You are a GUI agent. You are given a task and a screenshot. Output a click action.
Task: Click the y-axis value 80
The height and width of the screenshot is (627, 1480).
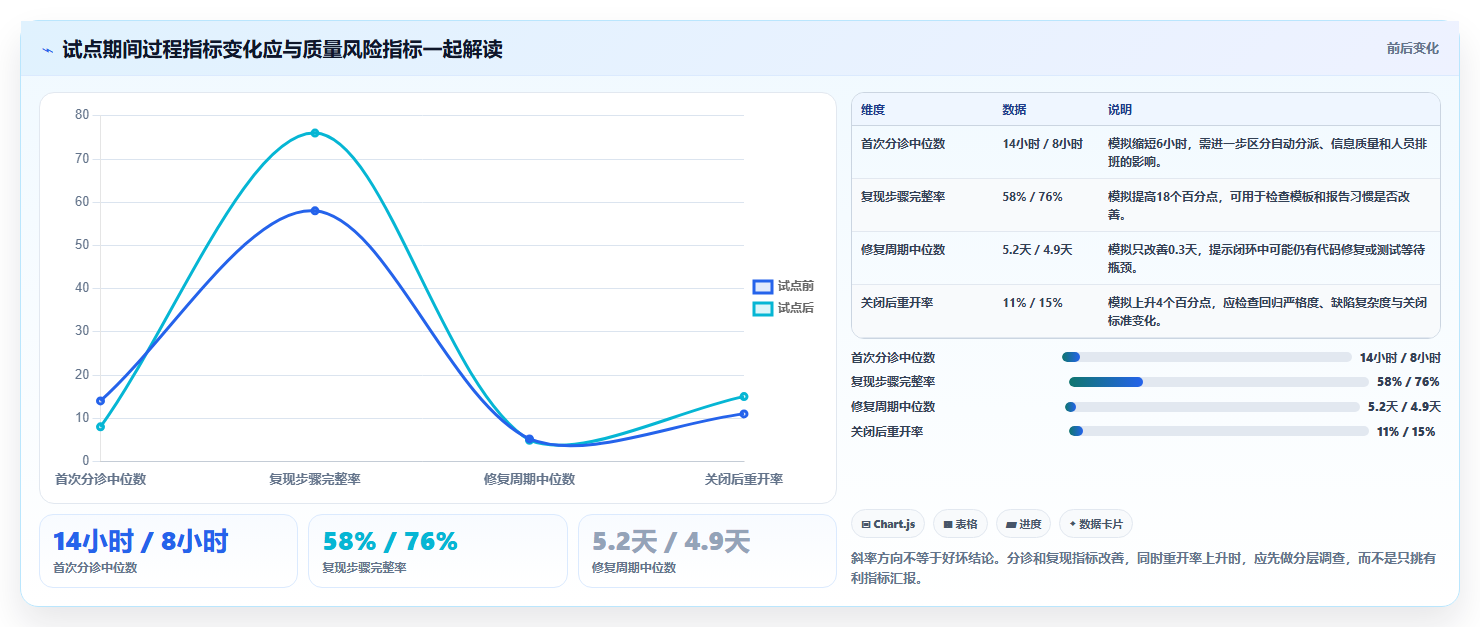[x=82, y=115]
